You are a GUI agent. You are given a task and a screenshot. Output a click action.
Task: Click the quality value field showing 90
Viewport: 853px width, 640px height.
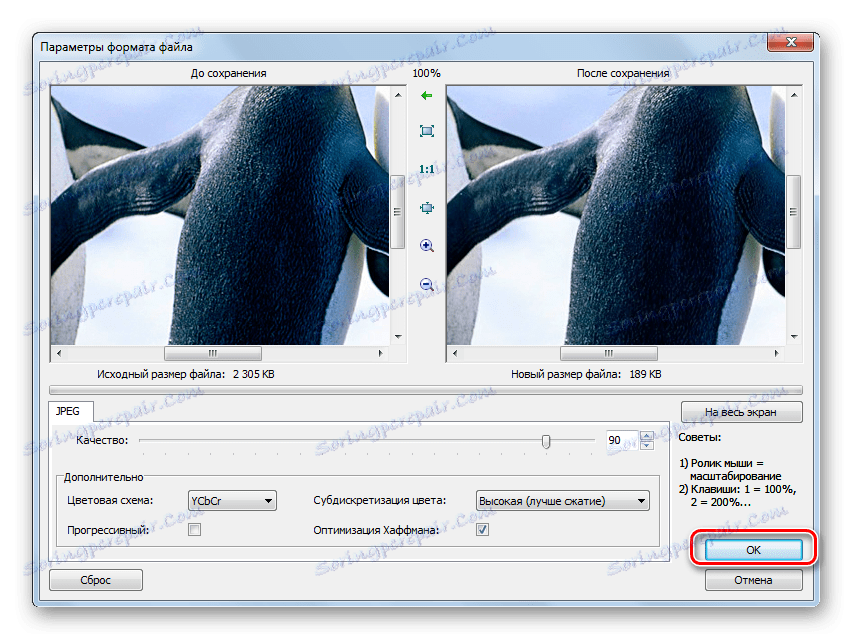(x=622, y=440)
